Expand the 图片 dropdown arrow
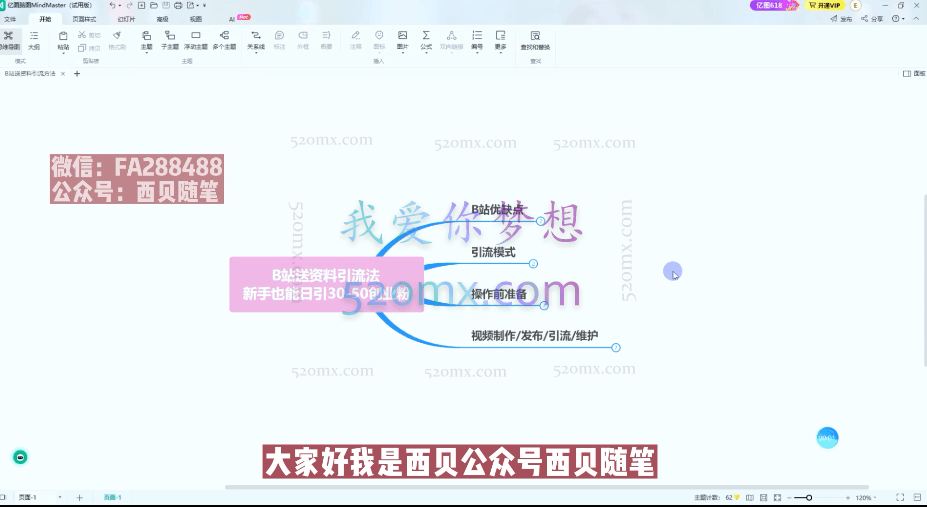Image resolution: width=927 pixels, height=507 pixels. click(x=403, y=53)
